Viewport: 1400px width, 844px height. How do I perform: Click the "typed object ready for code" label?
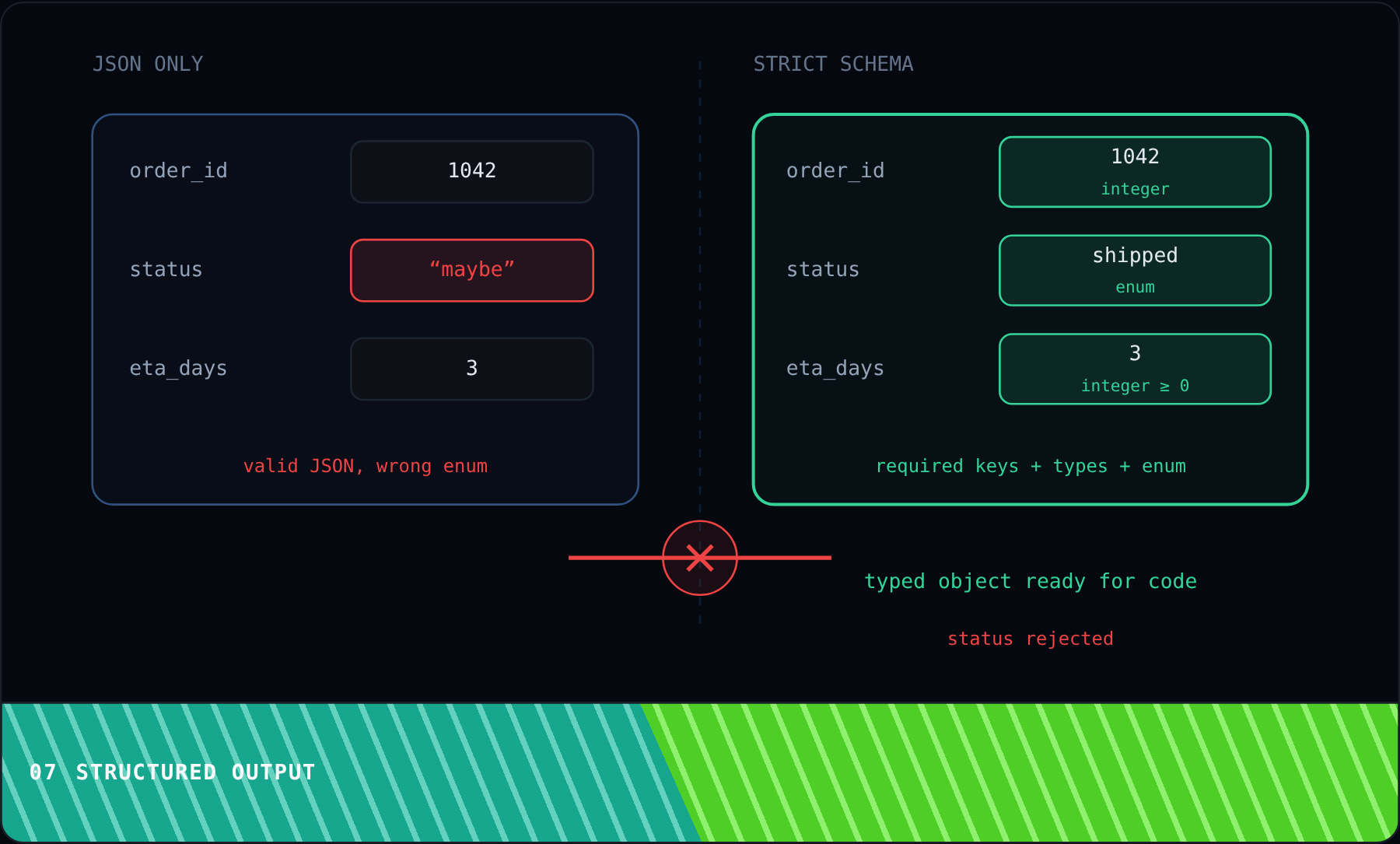[x=1031, y=581]
